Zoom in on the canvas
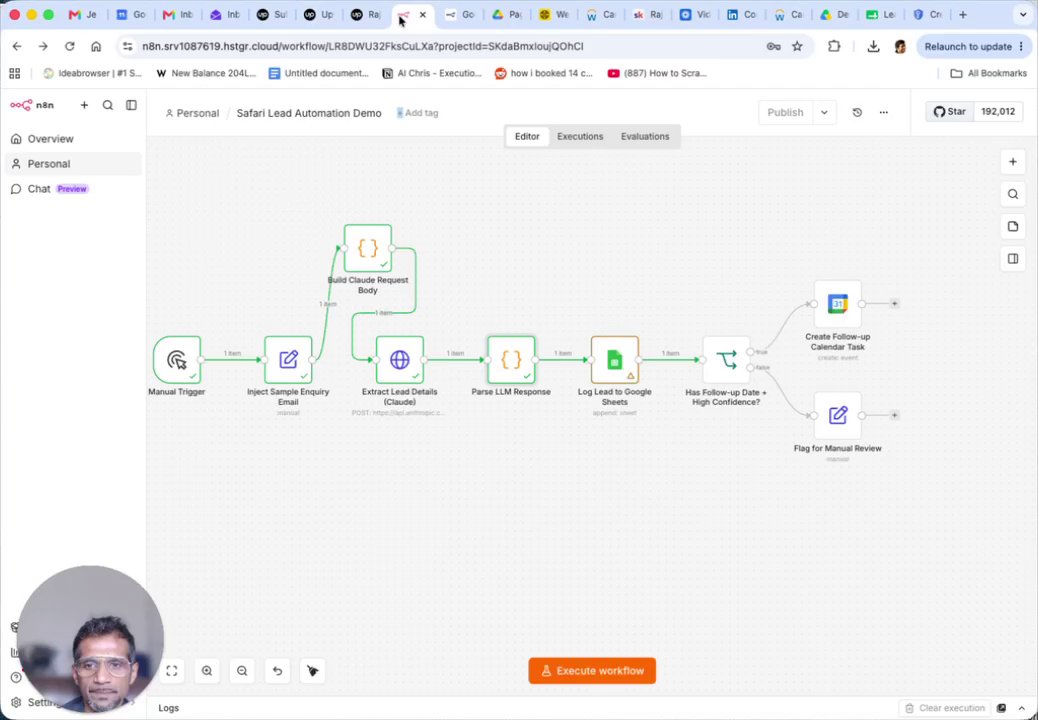 click(207, 671)
